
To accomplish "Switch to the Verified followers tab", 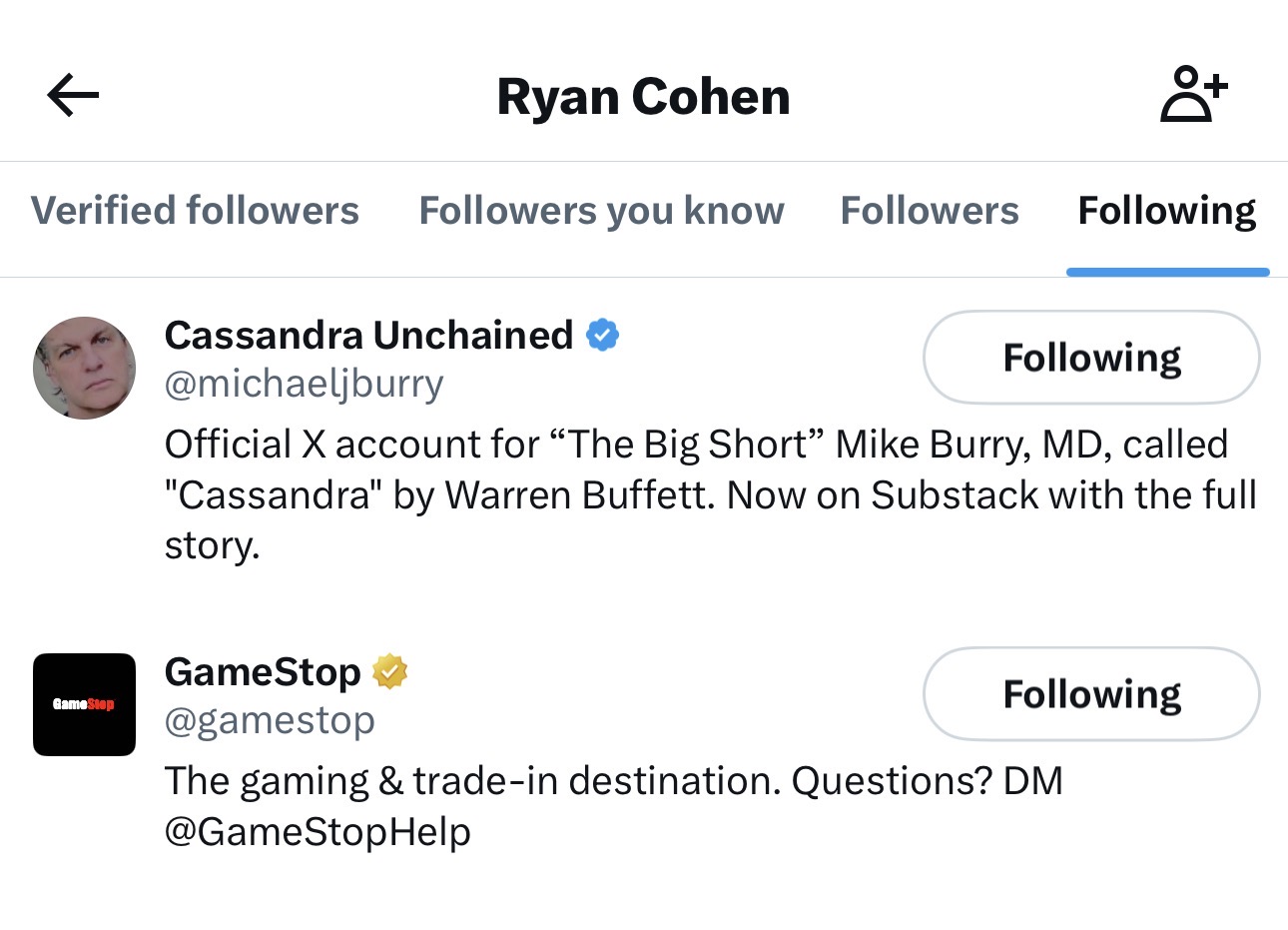I will click(195, 211).
